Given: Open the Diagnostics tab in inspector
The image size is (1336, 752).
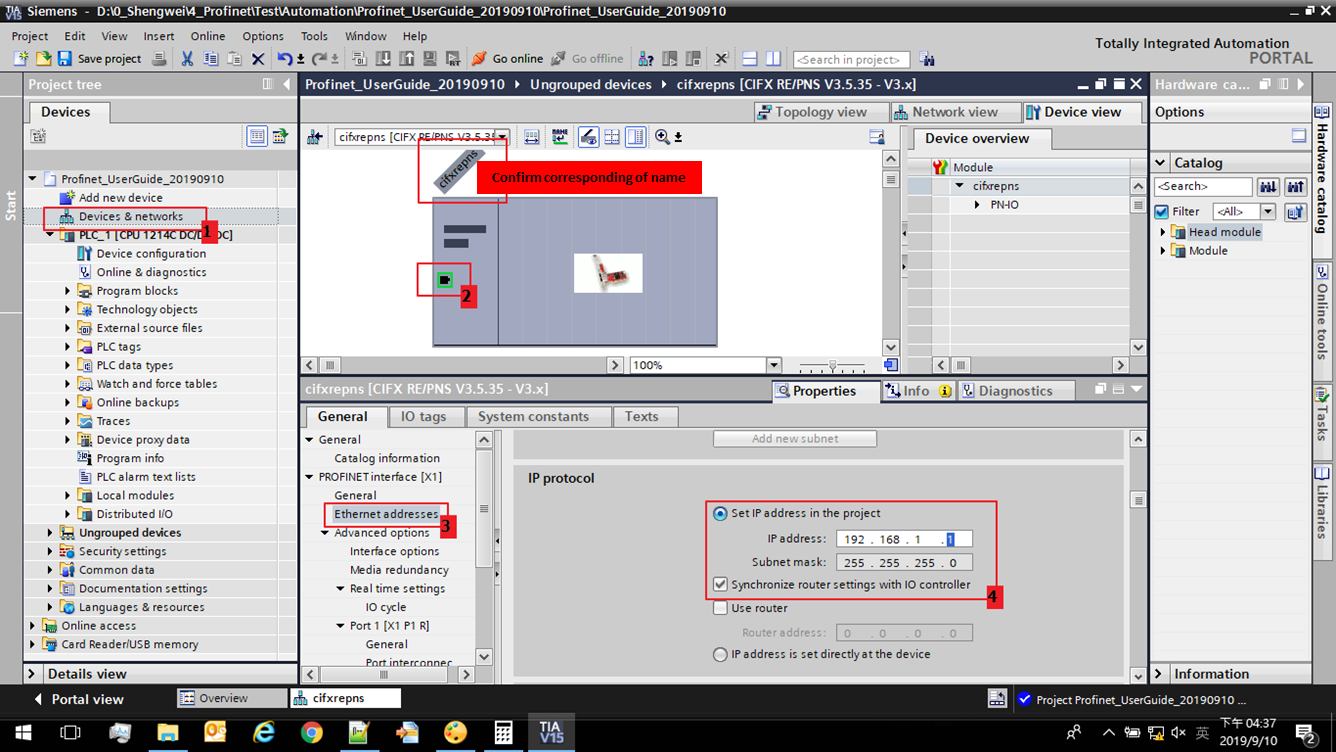Looking at the screenshot, I should click(1016, 391).
